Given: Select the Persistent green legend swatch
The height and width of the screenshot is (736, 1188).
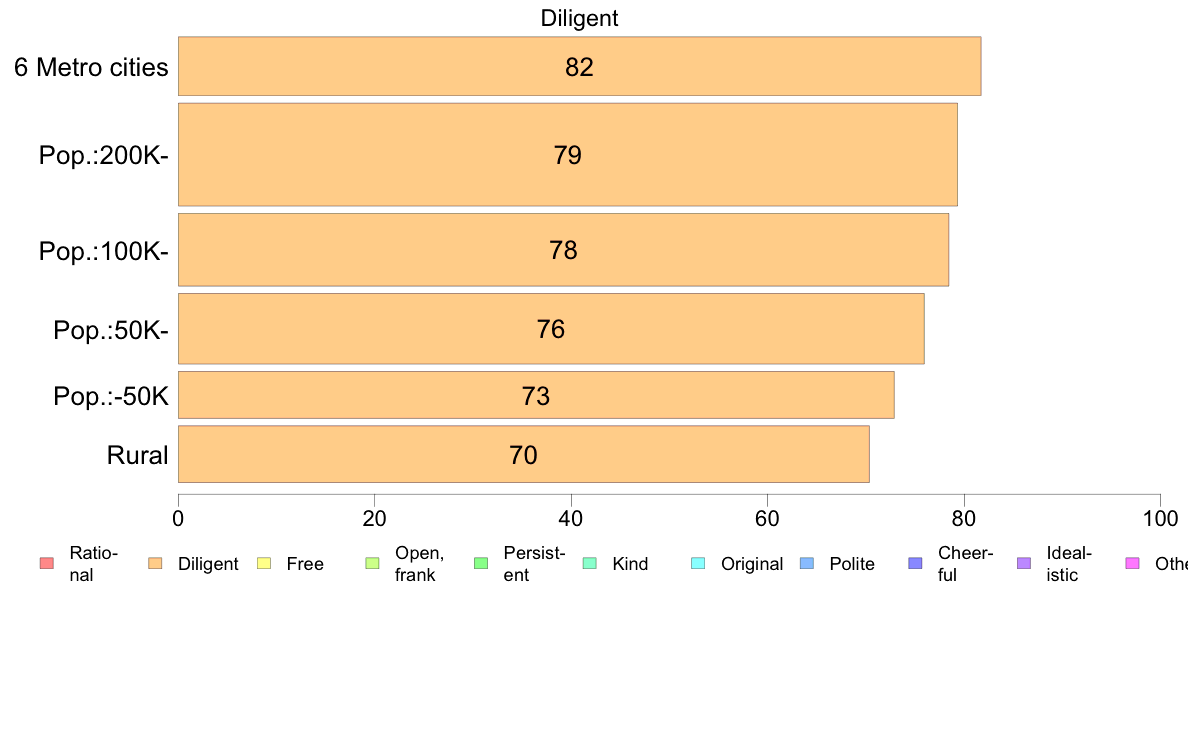Looking at the screenshot, I should 481,563.
